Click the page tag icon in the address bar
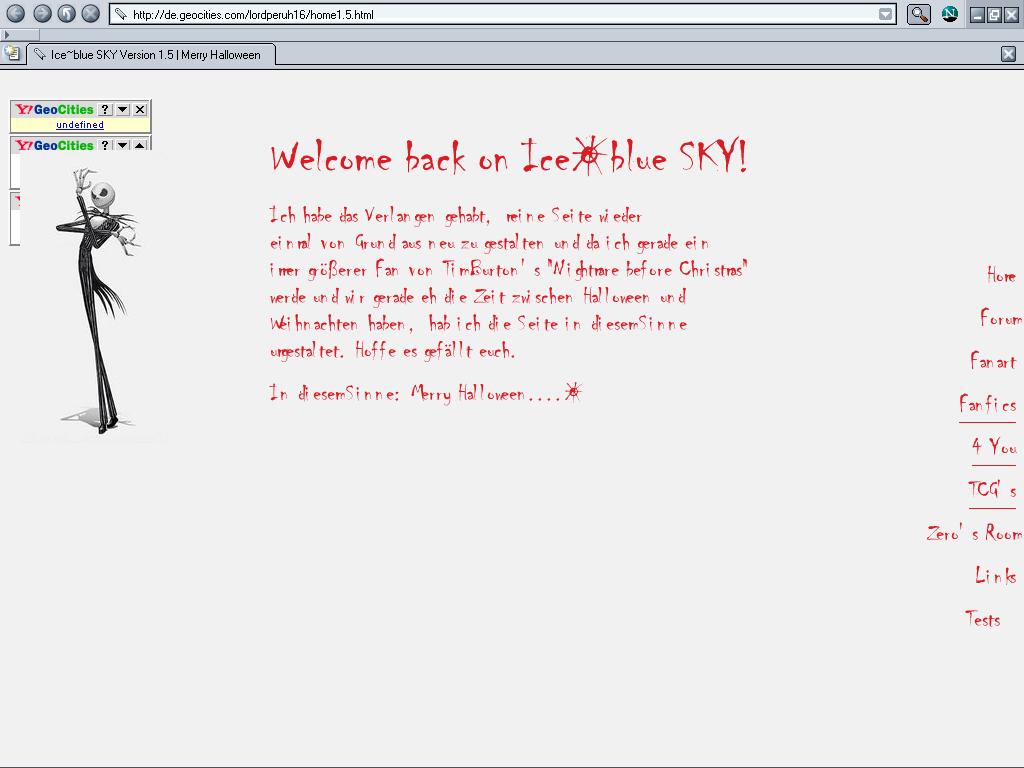Viewport: 1024px width, 768px height. point(121,14)
